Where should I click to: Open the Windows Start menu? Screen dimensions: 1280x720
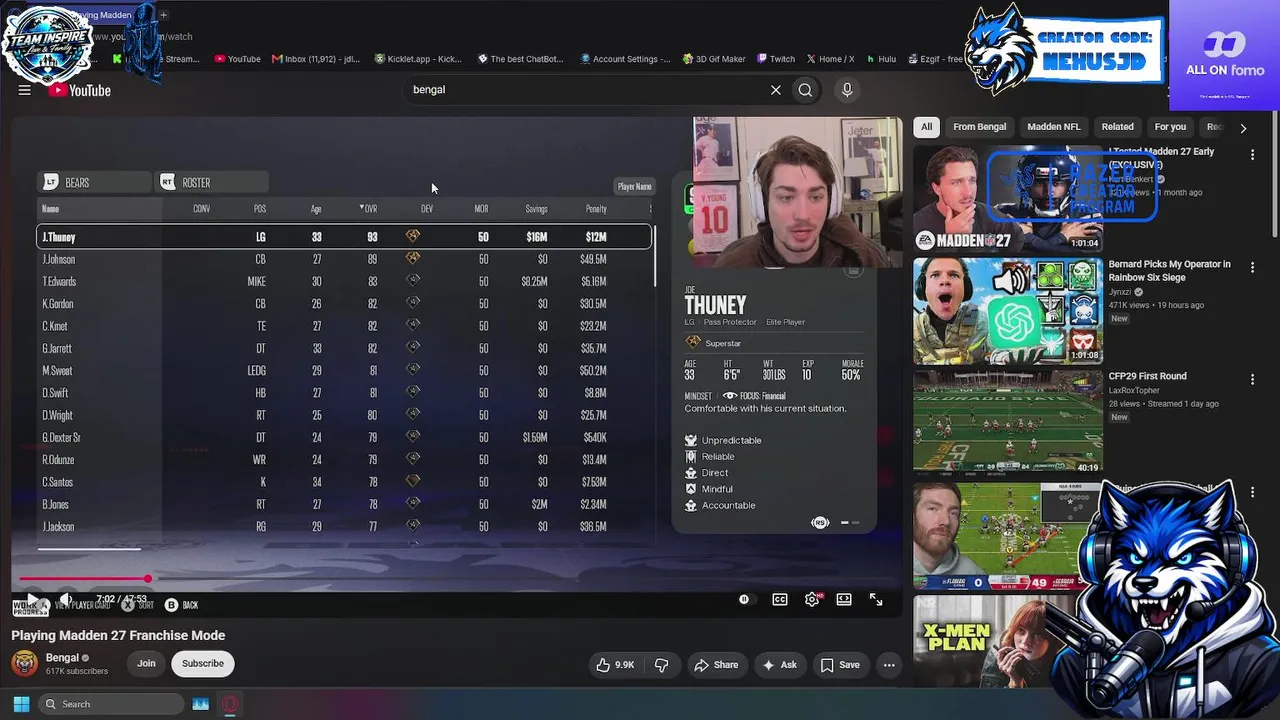[x=21, y=704]
